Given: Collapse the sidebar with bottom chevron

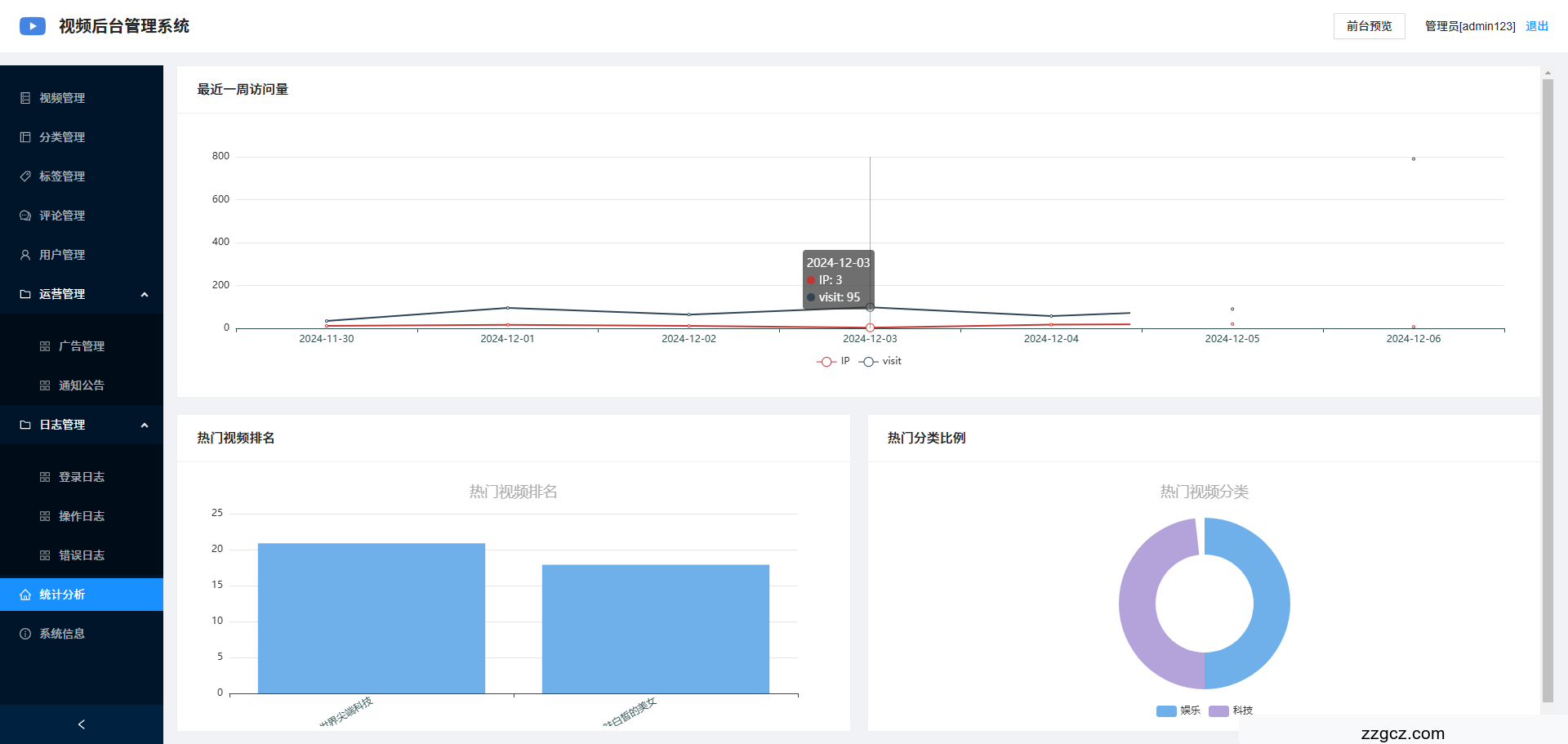Looking at the screenshot, I should click(81, 724).
